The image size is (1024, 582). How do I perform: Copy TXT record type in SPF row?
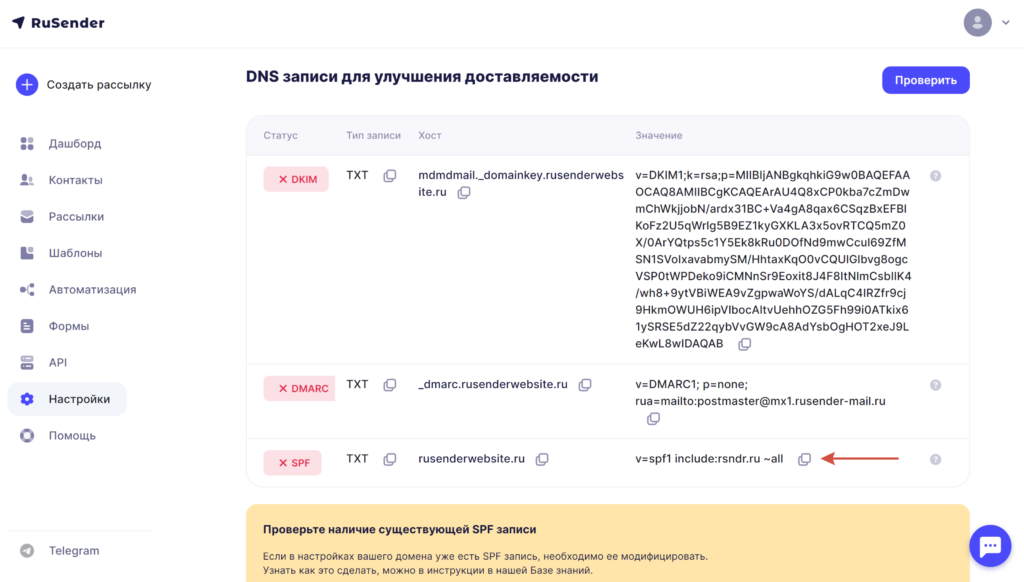390,459
